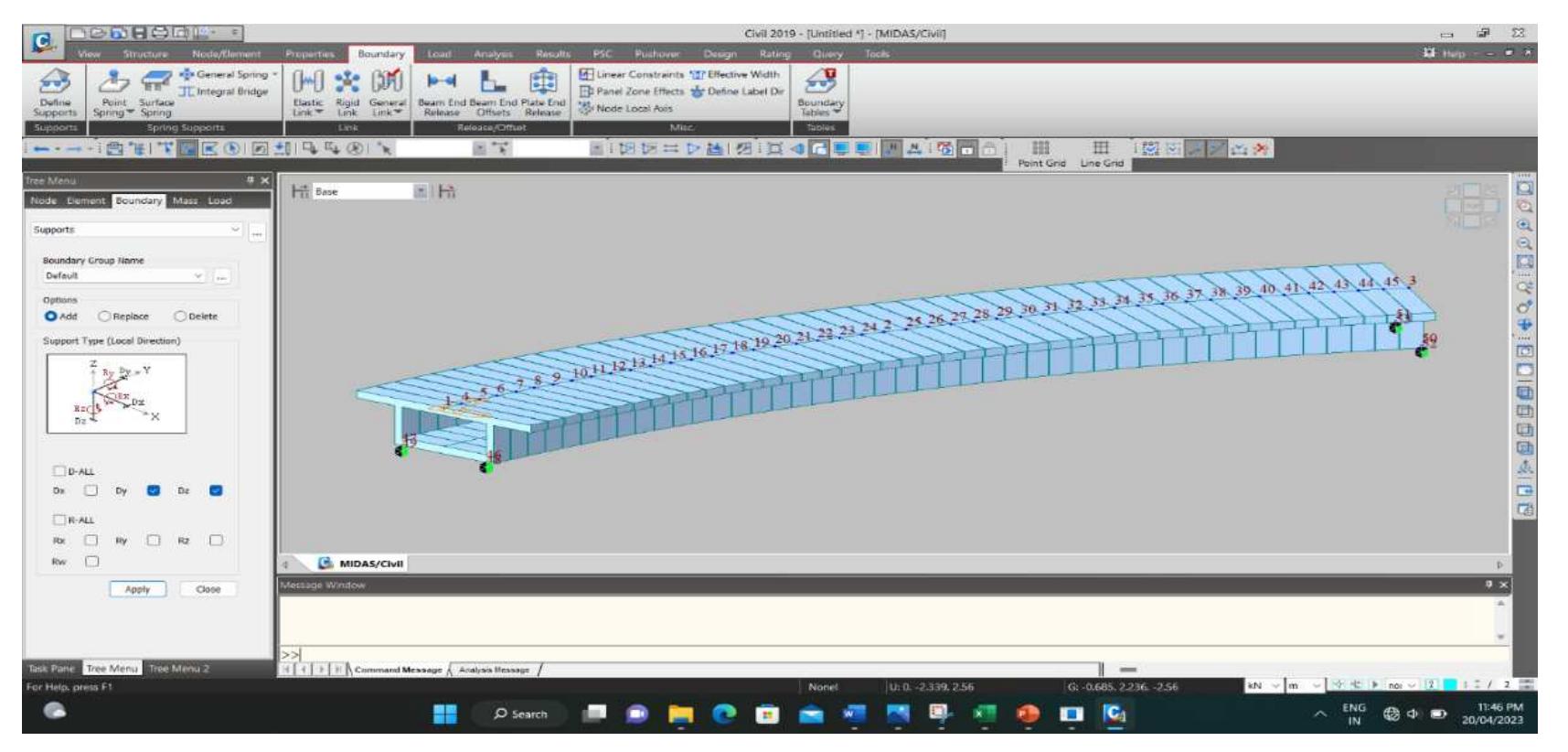Viewport: 1568px width, 752px height.
Task: Select the Replace option radio button
Action: pyautogui.click(x=104, y=317)
